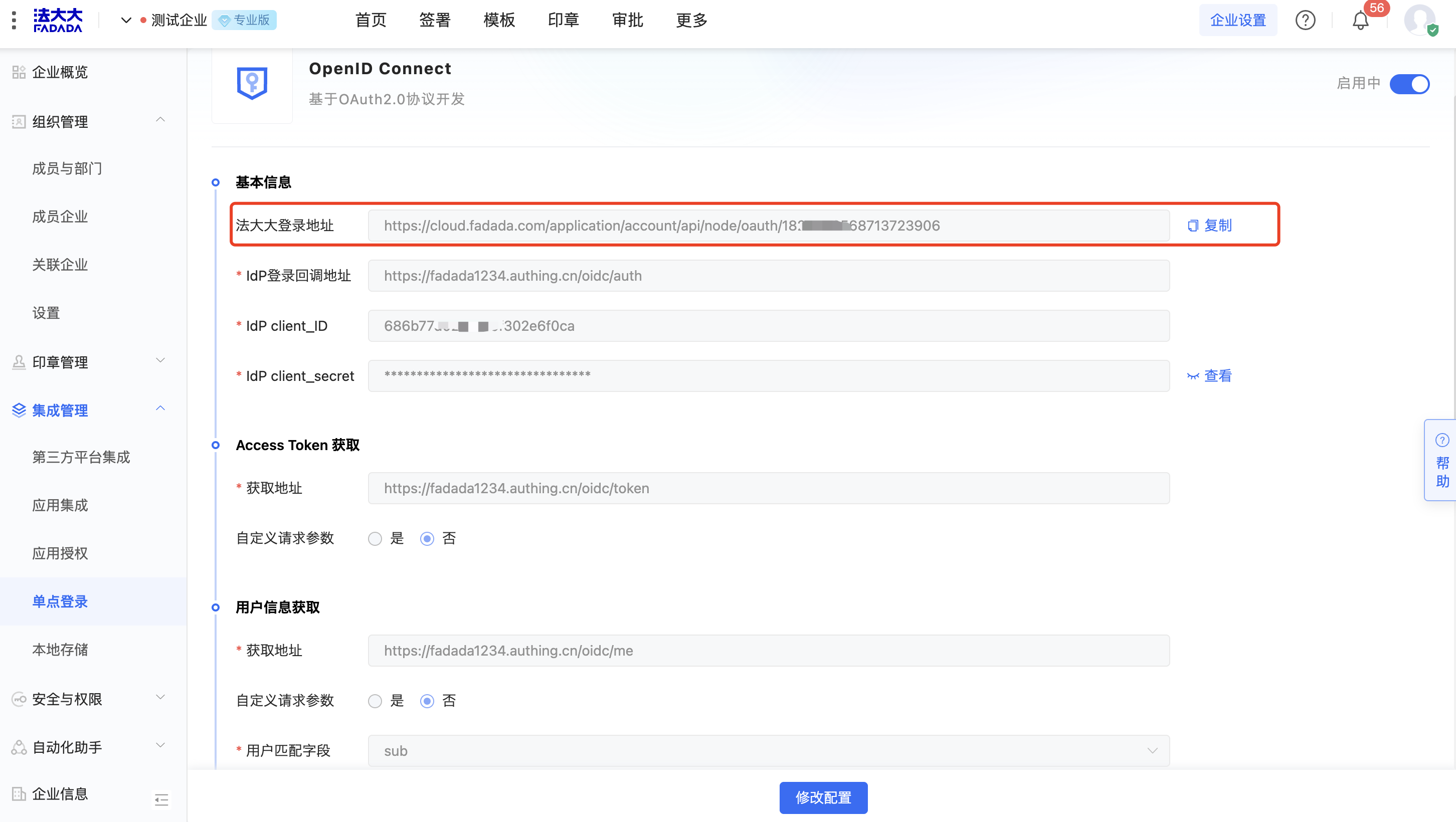This screenshot has width=1456, height=822.
Task: Open 设置 under 组织管理
Action: [x=46, y=313]
